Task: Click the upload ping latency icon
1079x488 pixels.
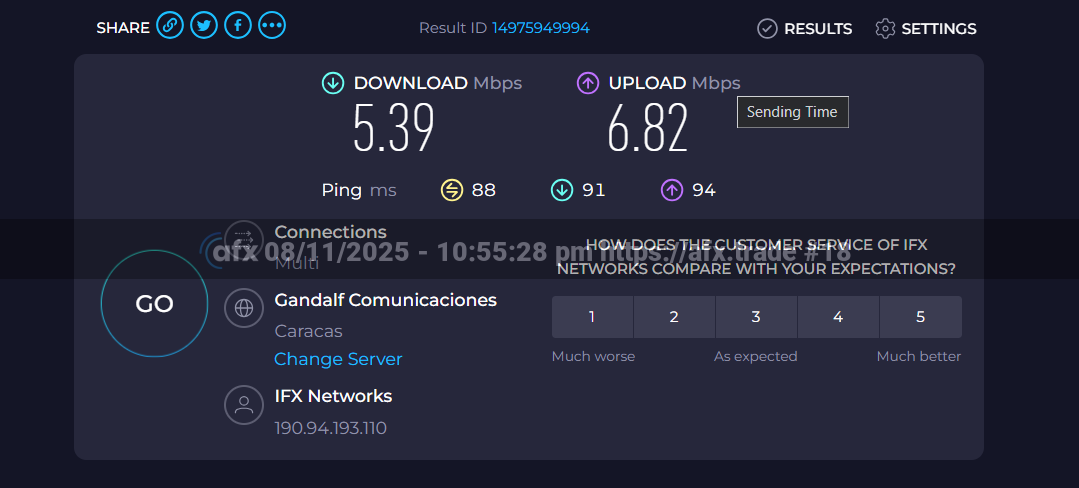Action: [x=672, y=190]
